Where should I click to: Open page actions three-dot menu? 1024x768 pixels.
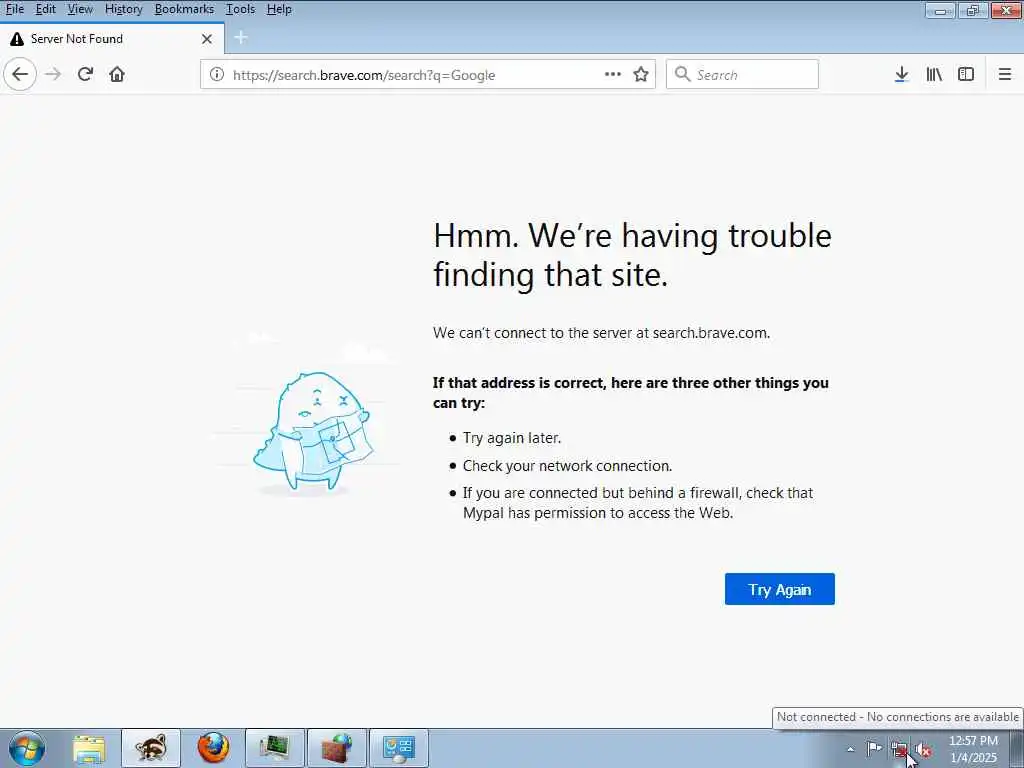click(x=613, y=74)
